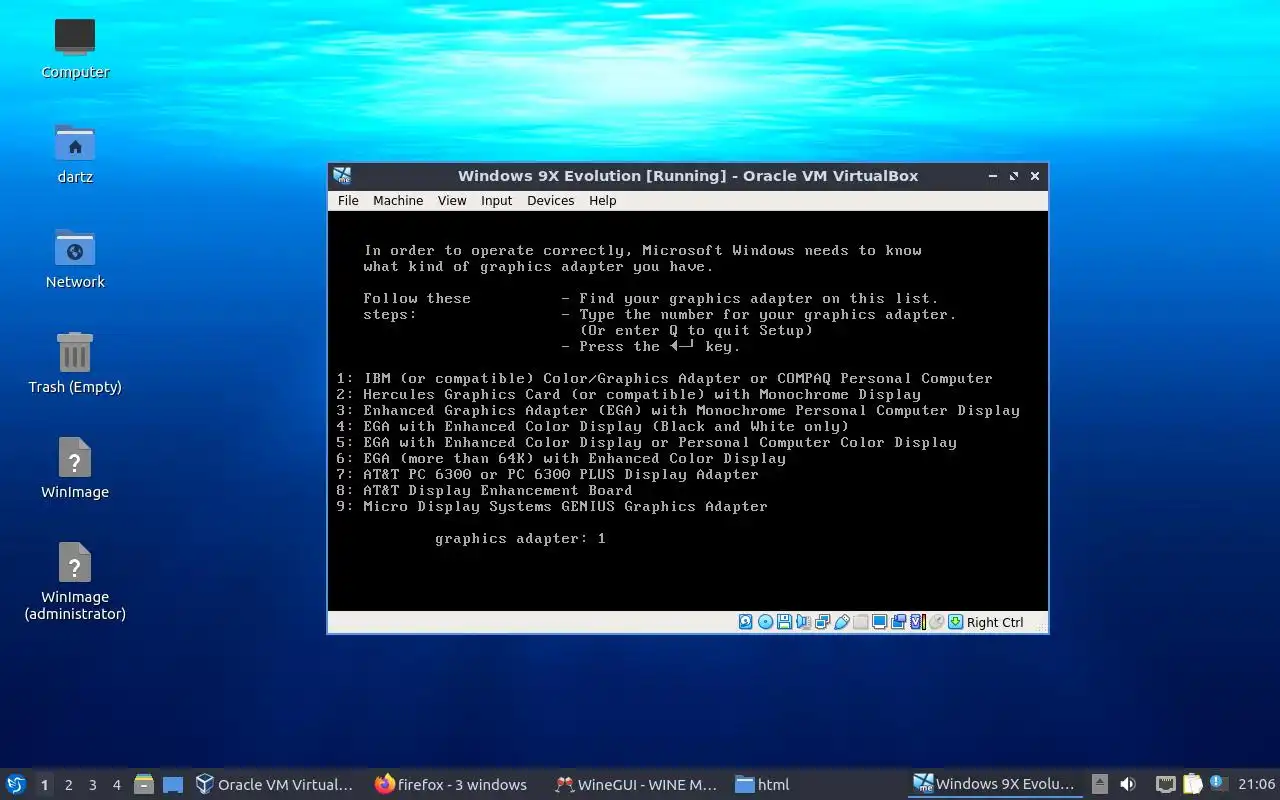Image resolution: width=1280 pixels, height=800 pixels.
Task: Switch to workspace 3
Action: pyautogui.click(x=92, y=785)
